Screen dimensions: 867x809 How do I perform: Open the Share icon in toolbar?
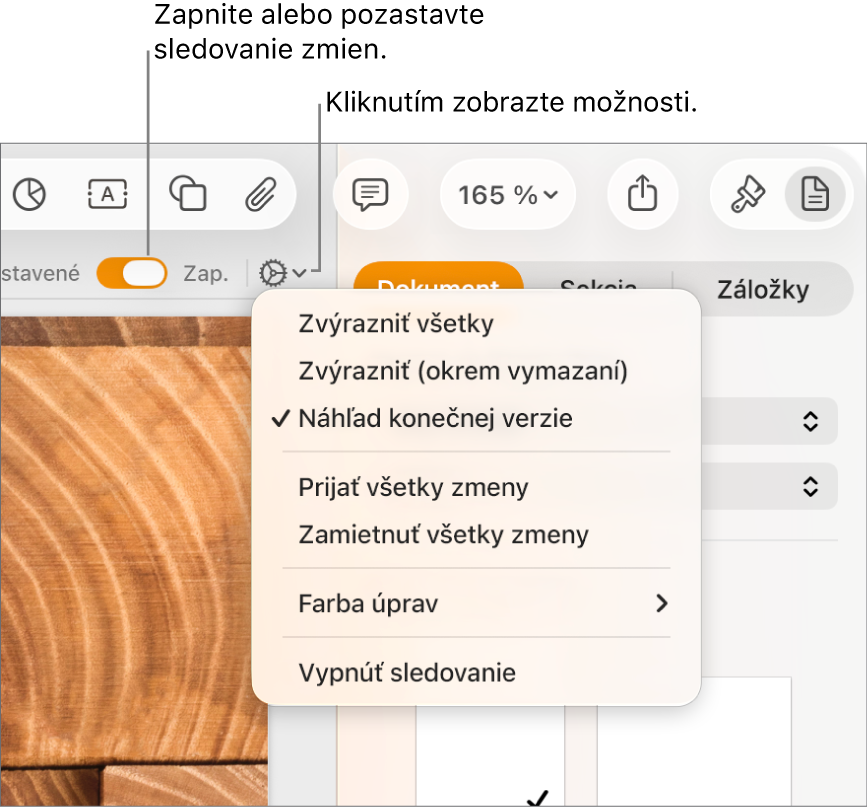(x=643, y=193)
